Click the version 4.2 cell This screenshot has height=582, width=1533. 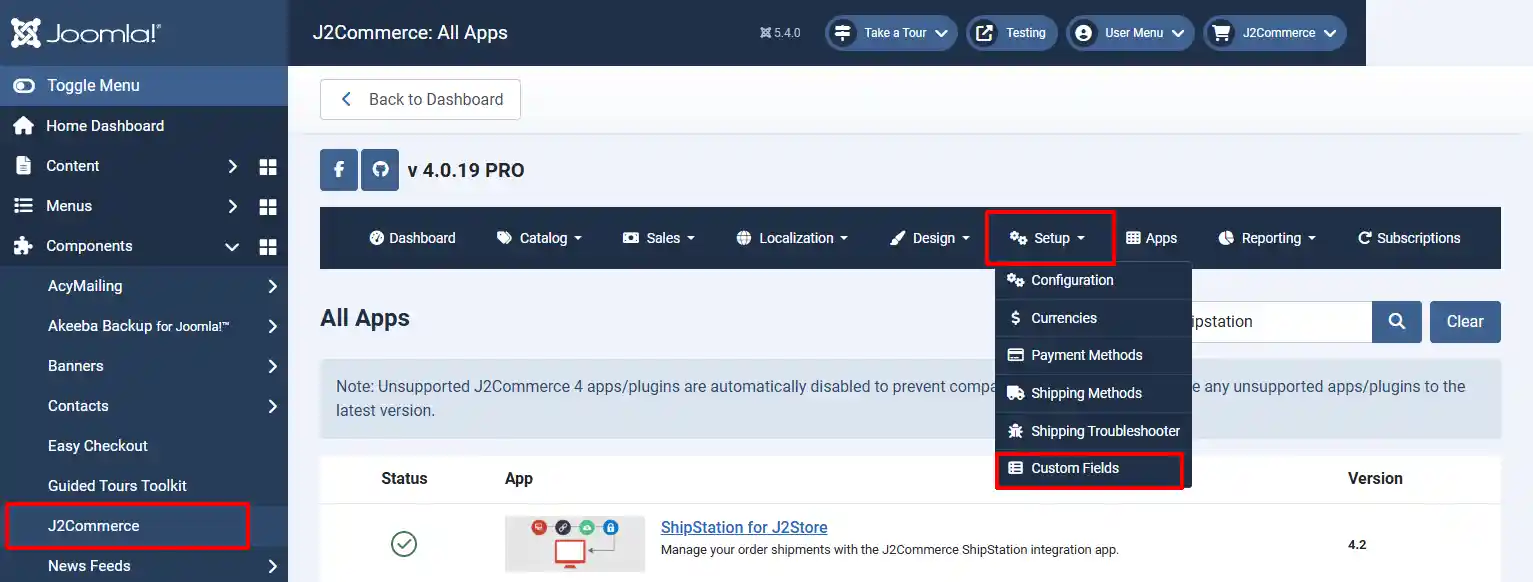(x=1357, y=545)
